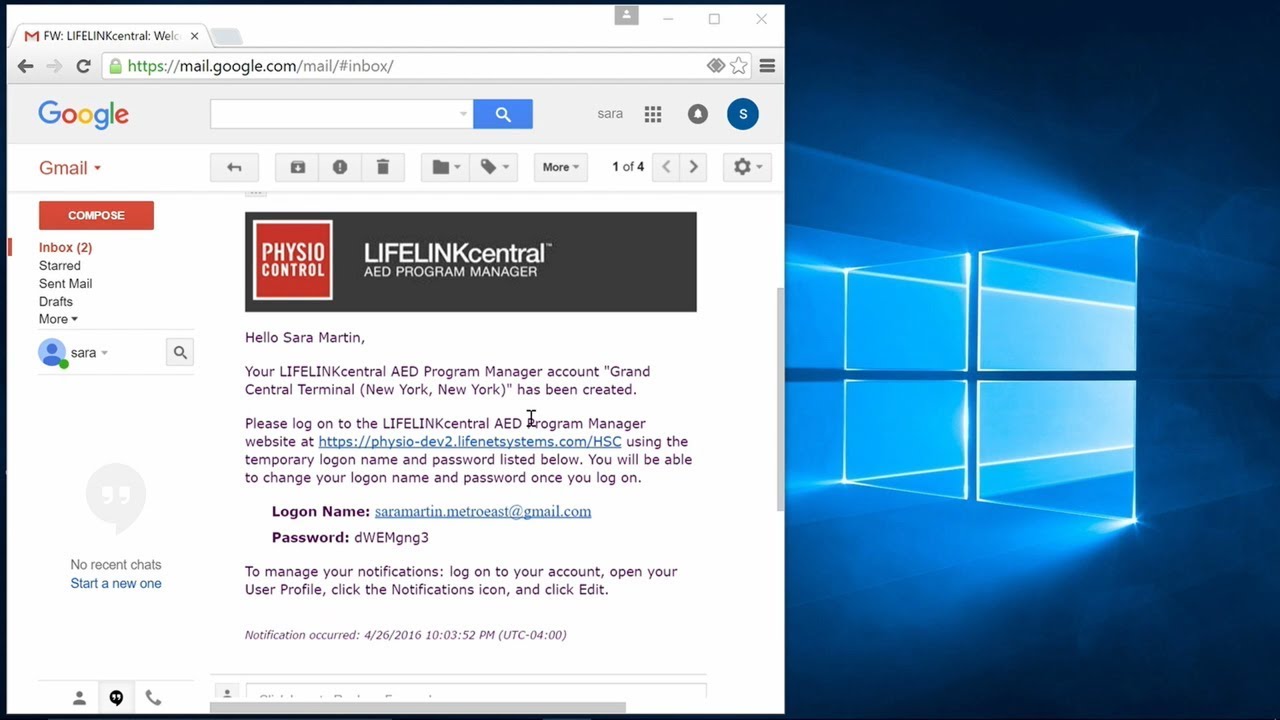The image size is (1280, 720).
Task: Open the Google apps grid
Action: pos(653,114)
